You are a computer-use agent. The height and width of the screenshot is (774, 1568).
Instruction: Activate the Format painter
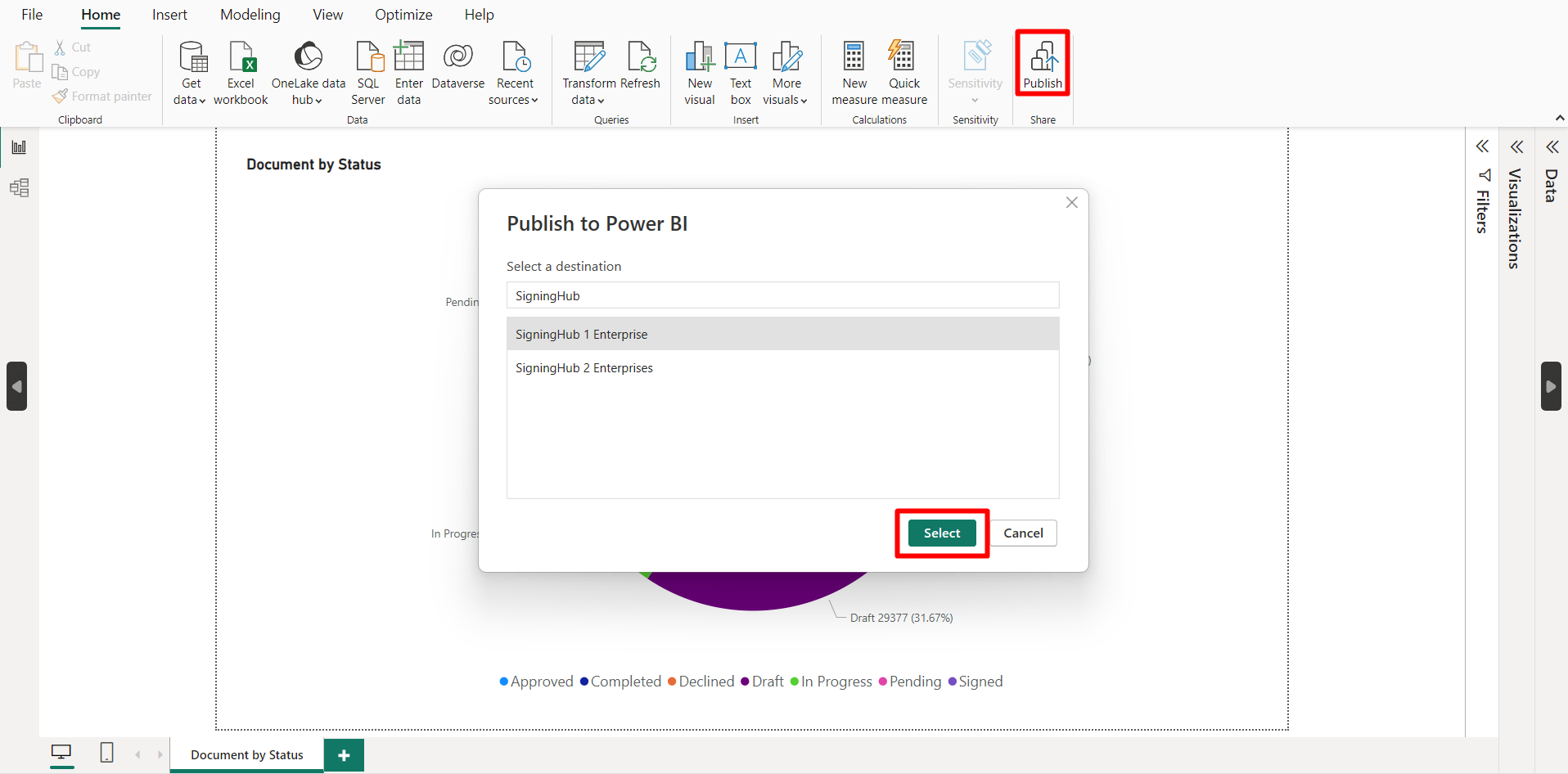[102, 97]
